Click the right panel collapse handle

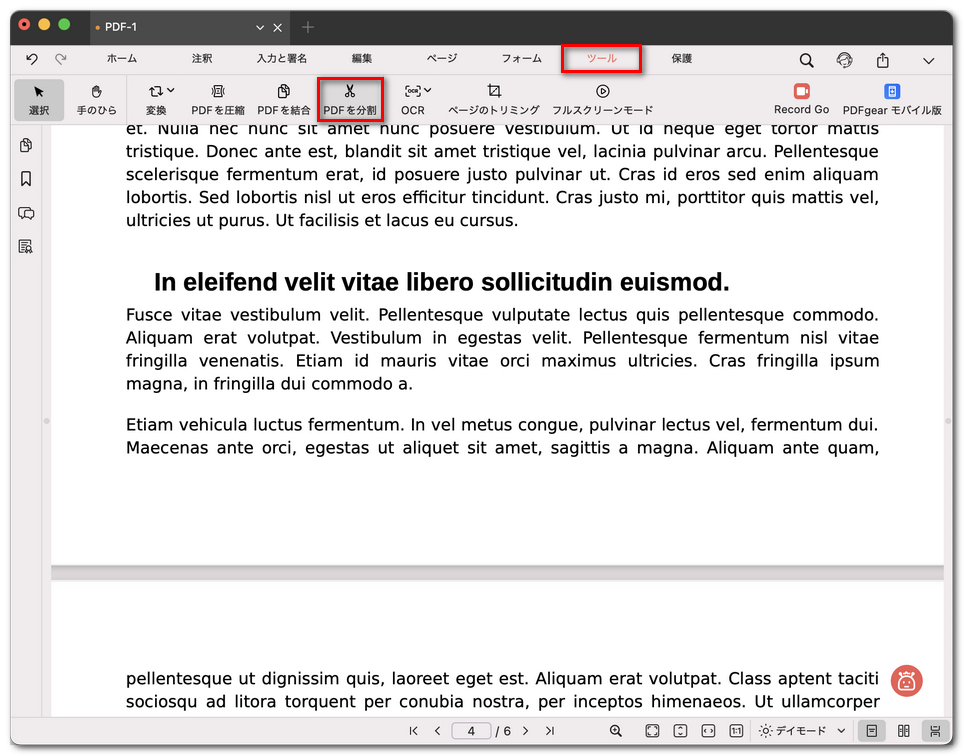click(x=948, y=421)
